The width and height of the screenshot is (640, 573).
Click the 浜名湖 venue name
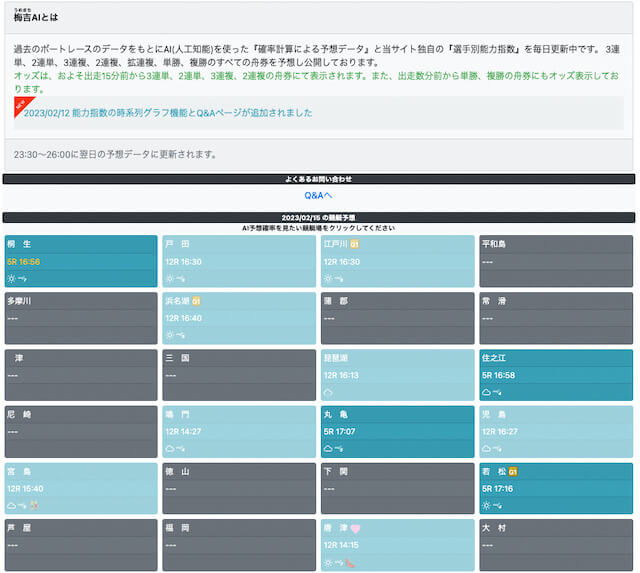[x=178, y=301]
